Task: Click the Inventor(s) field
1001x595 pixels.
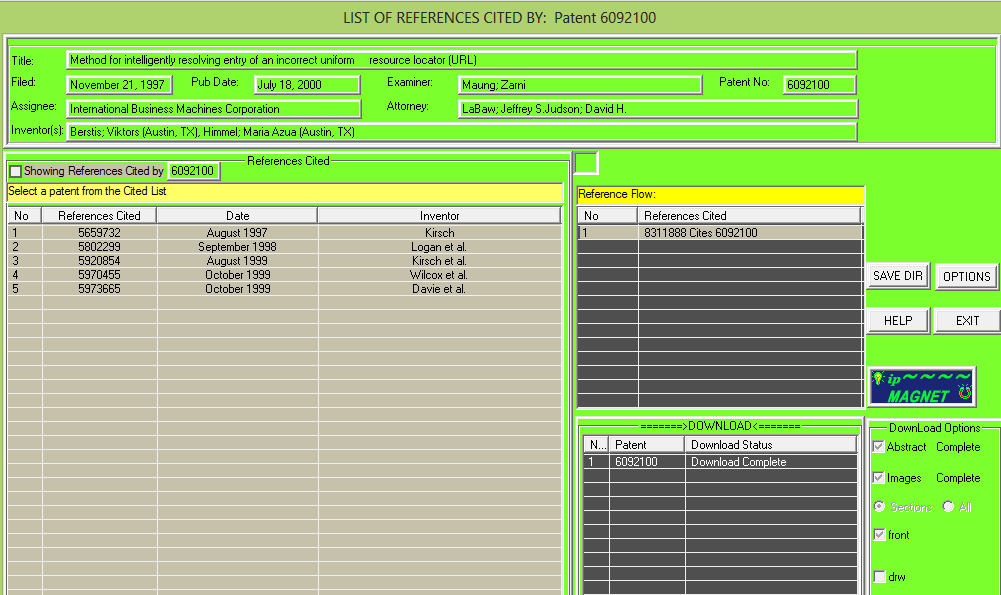Action: [462, 132]
